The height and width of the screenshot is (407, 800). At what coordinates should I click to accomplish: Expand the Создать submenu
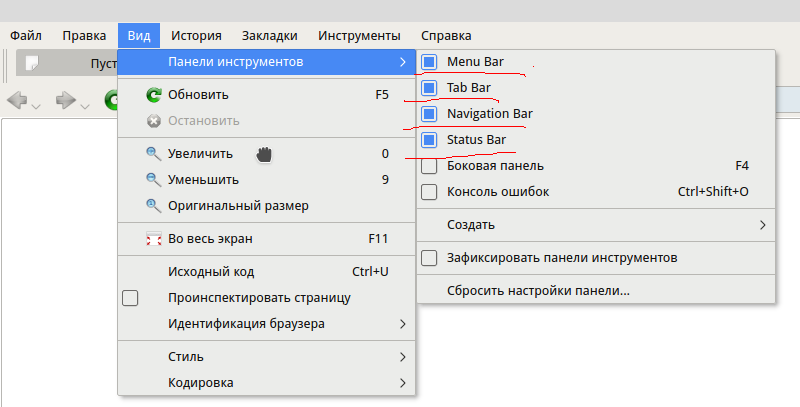[x=595, y=225]
